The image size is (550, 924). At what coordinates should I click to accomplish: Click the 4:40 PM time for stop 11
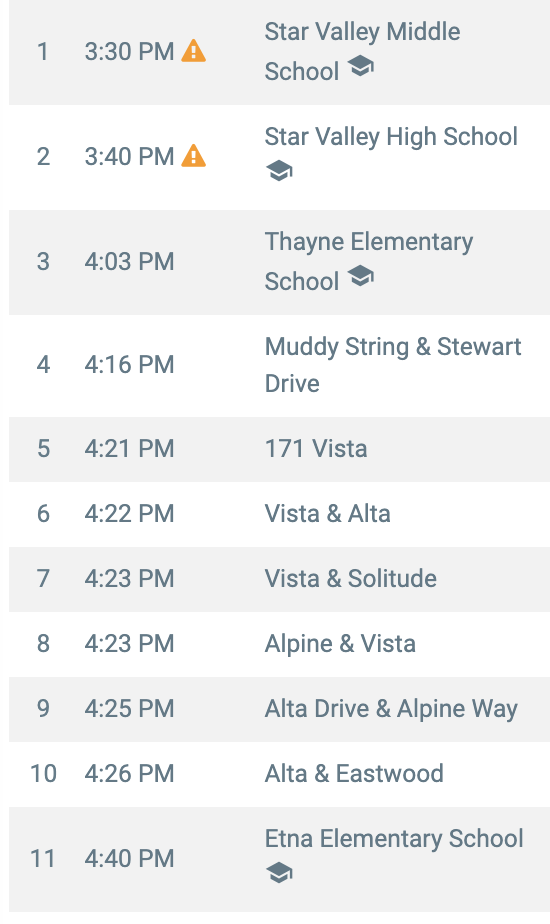(129, 859)
